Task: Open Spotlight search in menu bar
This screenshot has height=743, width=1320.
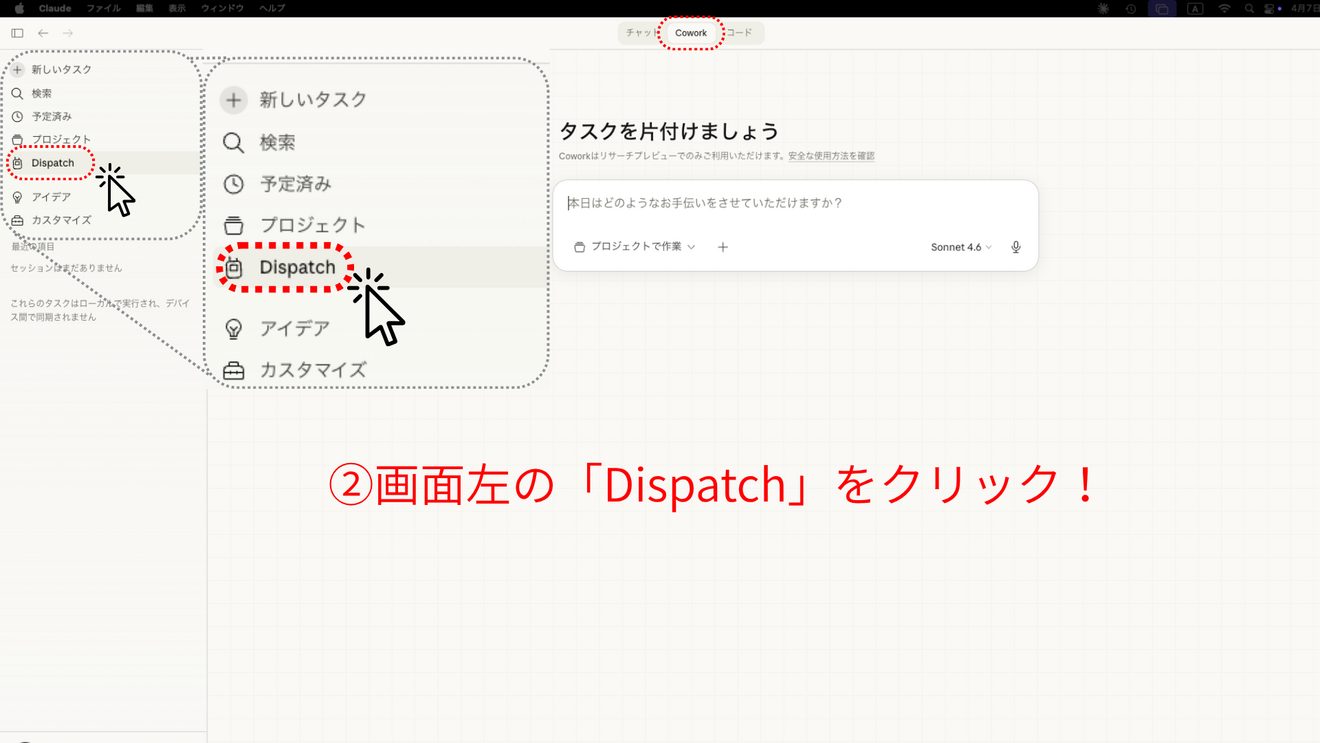Action: click(1249, 8)
